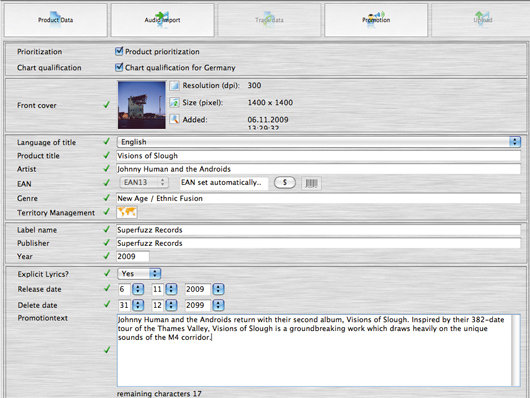Screen dimensions: 530x398
Task: Click the green checkmark beside Year
Action: pyautogui.click(x=106, y=256)
